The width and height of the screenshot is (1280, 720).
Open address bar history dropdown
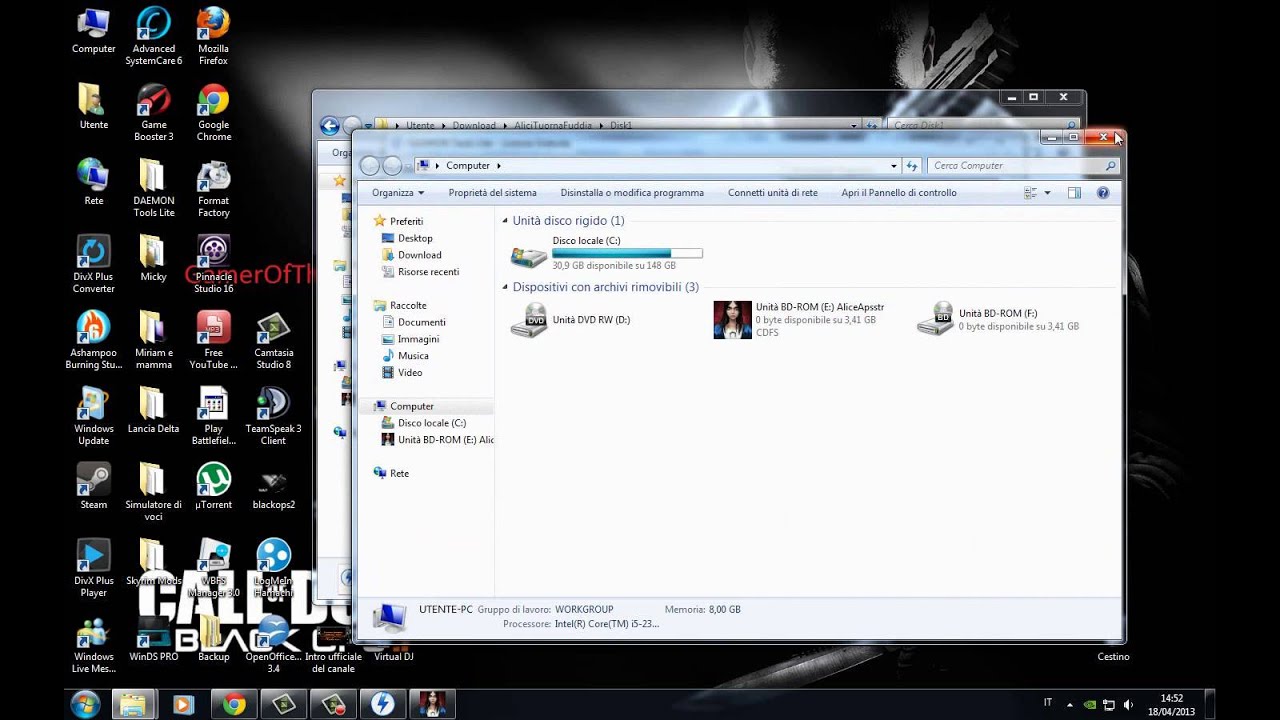894,166
